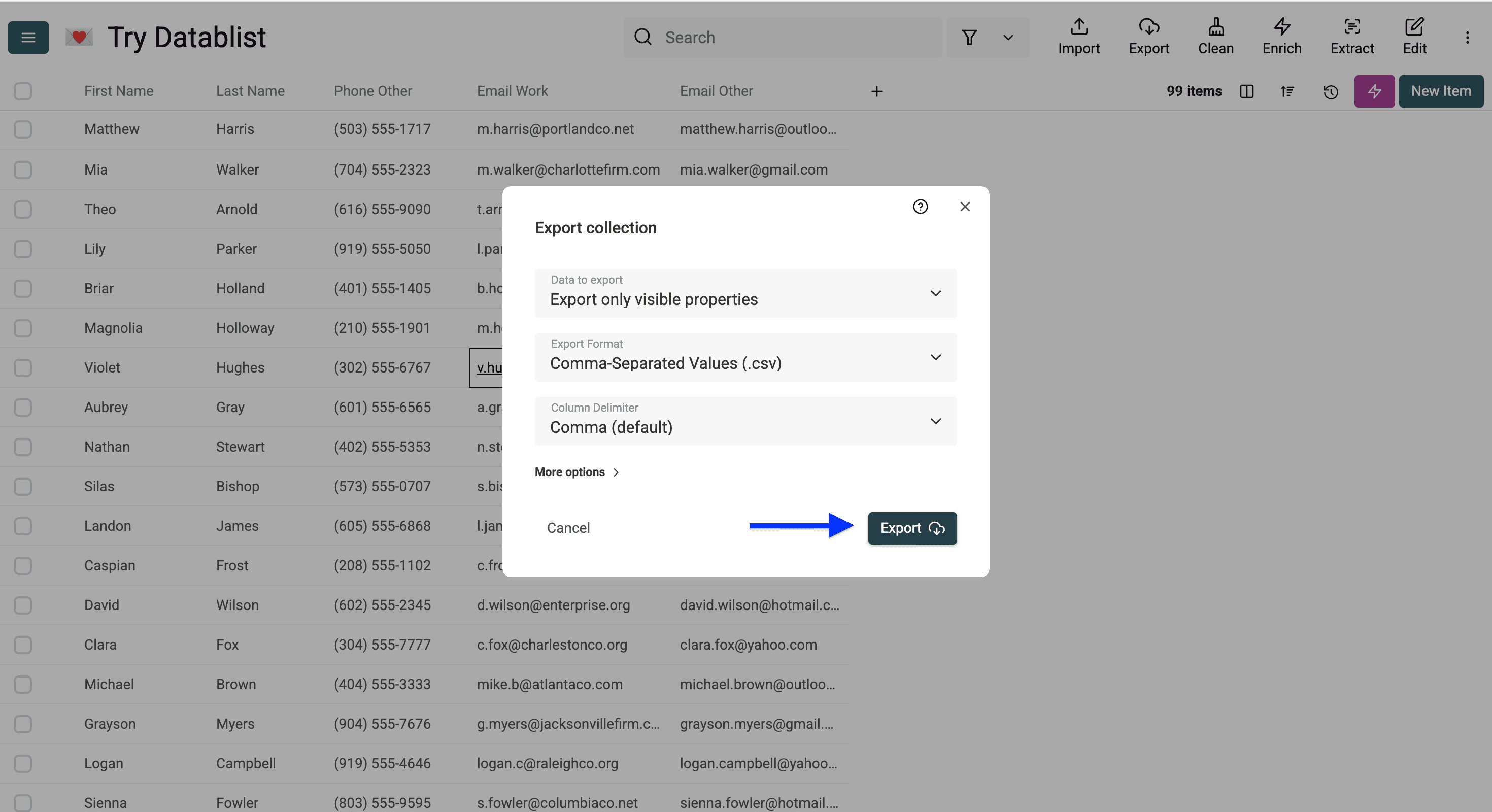Click the purple lightning automation button

(1374, 91)
